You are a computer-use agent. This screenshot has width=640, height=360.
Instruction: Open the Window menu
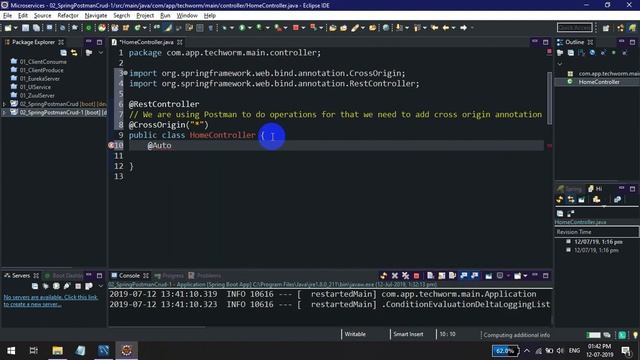tap(187, 16)
